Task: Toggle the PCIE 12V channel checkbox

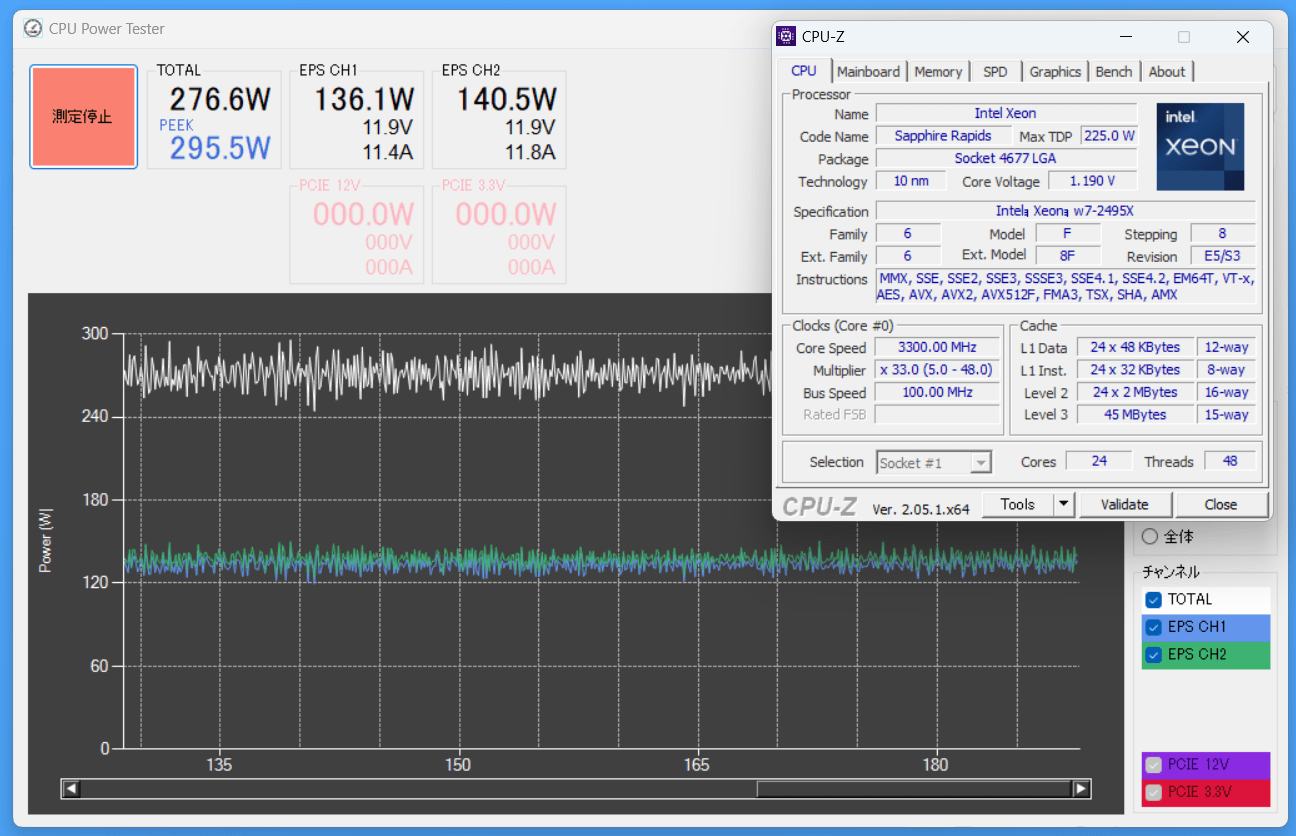Action: (x=1153, y=765)
